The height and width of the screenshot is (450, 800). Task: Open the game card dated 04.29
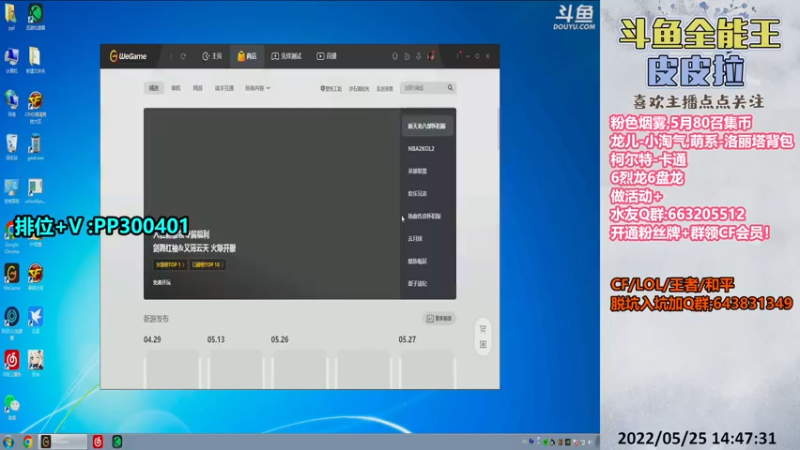[x=172, y=369]
